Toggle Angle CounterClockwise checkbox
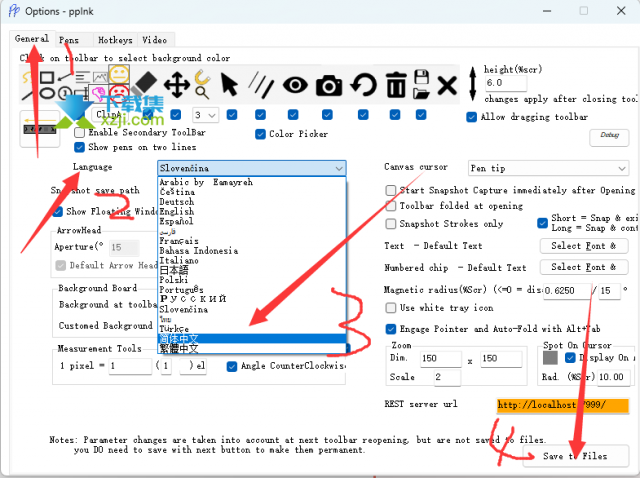 pos(232,367)
